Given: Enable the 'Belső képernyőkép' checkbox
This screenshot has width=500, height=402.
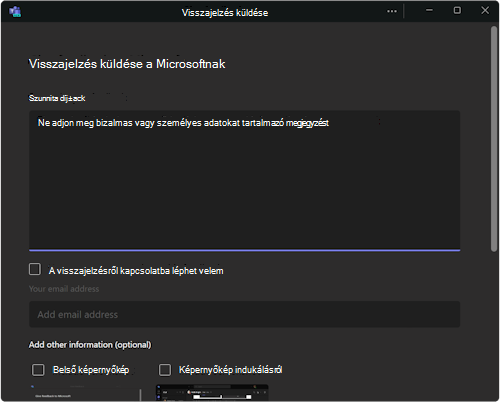Looking at the screenshot, I should [x=38, y=370].
